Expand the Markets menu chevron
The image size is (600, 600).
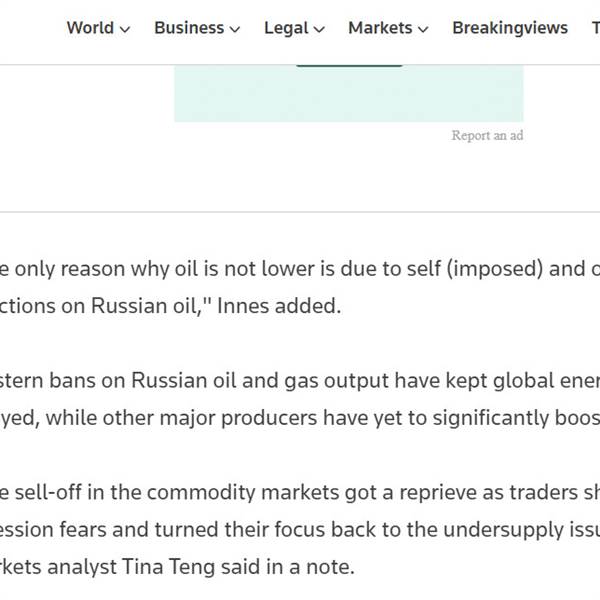[423, 29]
